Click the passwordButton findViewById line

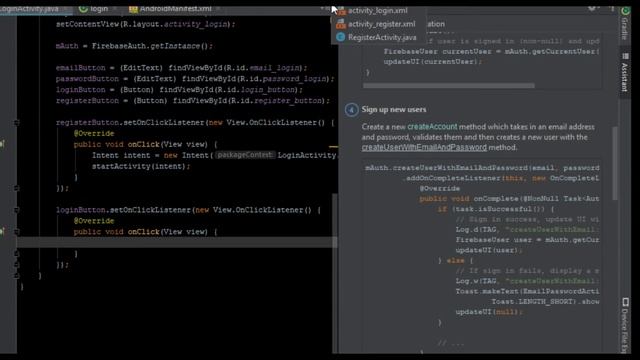[x=195, y=79]
